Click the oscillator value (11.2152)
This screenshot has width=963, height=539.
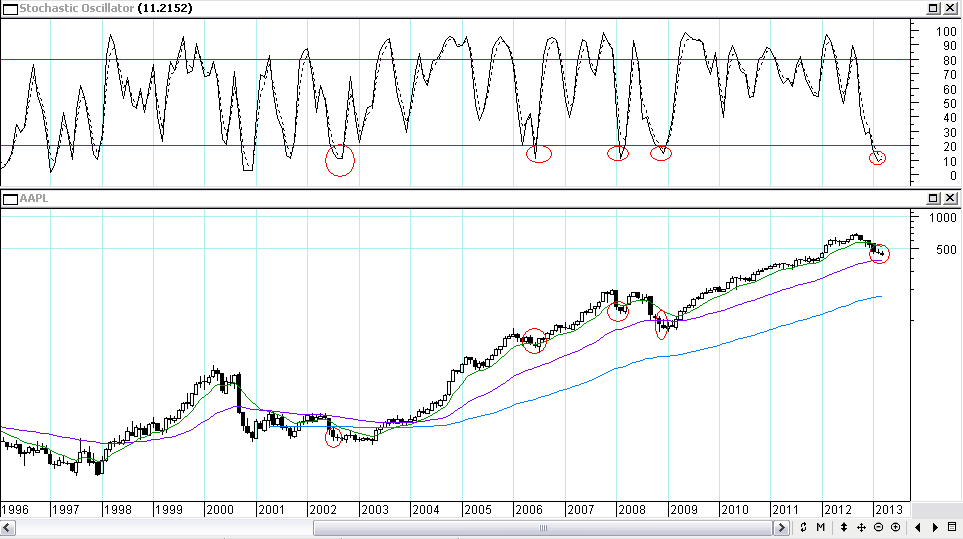pyautogui.click(x=165, y=8)
